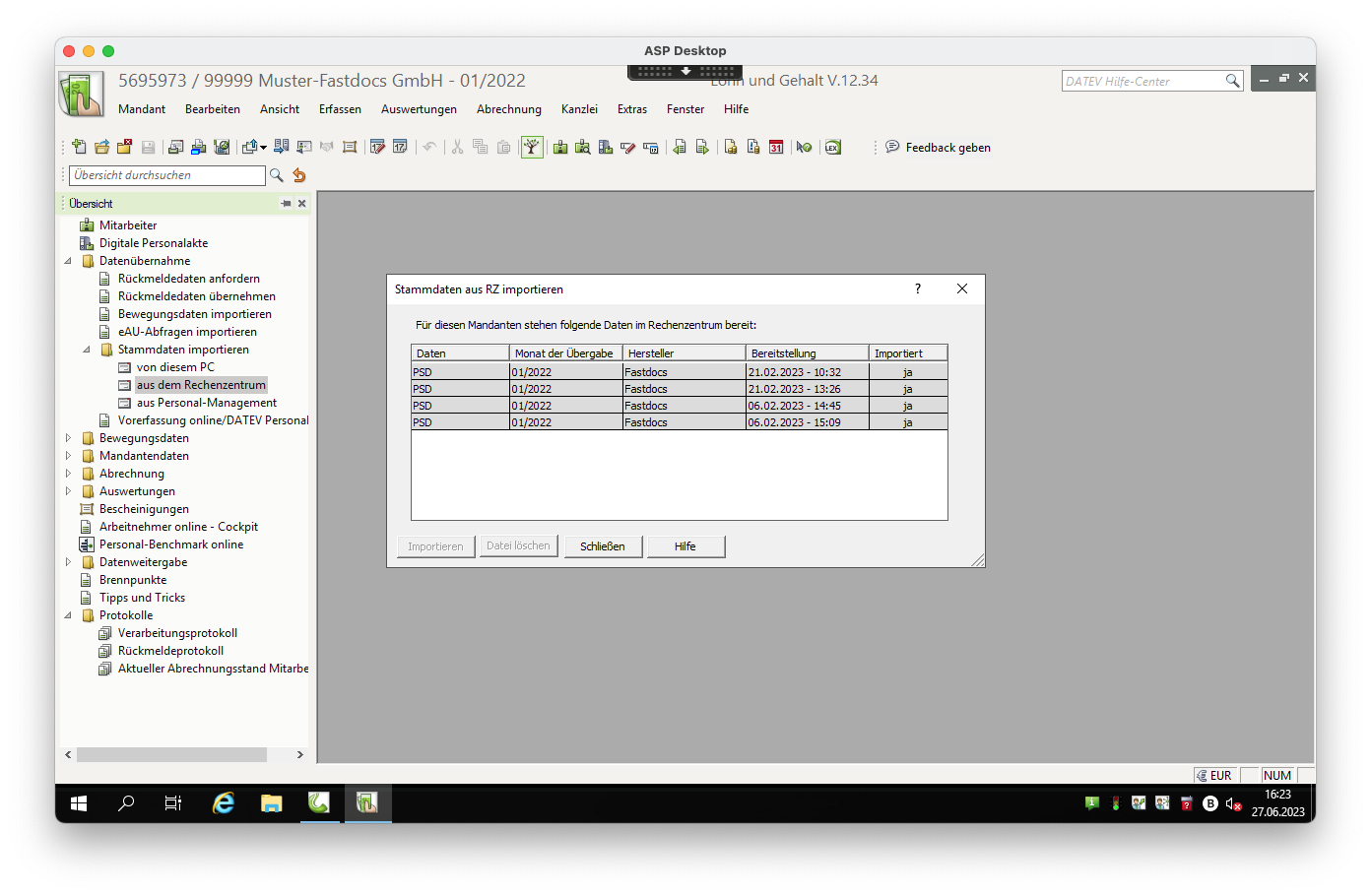Click the Monat der Übergabe column header
Screen dimensions: 1371x896
coord(566,353)
